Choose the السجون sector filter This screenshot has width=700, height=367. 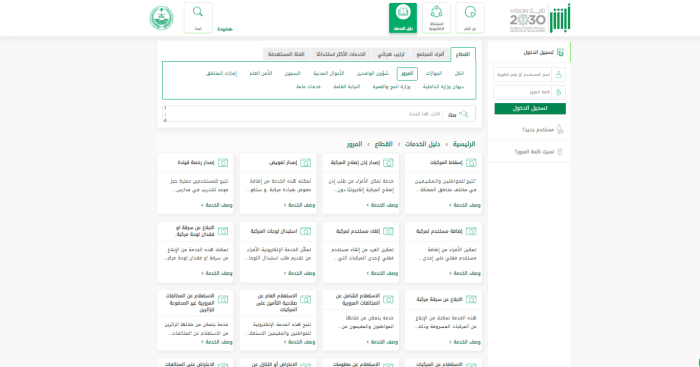point(293,73)
